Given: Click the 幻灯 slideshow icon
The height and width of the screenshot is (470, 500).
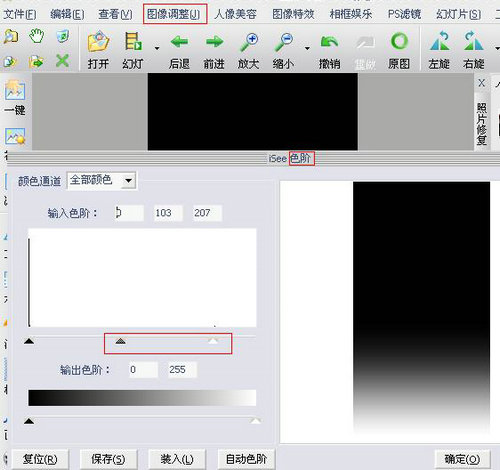Looking at the screenshot, I should click(x=133, y=42).
